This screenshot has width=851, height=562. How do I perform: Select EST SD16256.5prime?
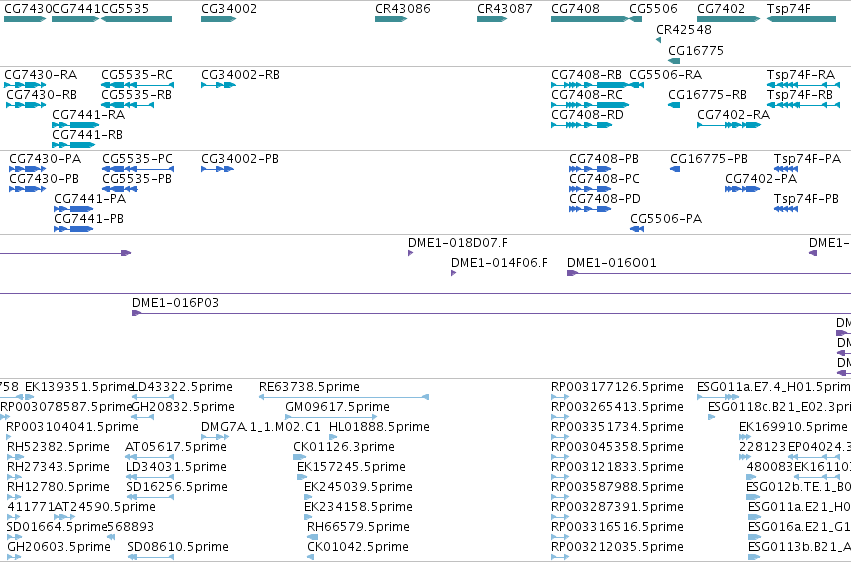point(177,487)
